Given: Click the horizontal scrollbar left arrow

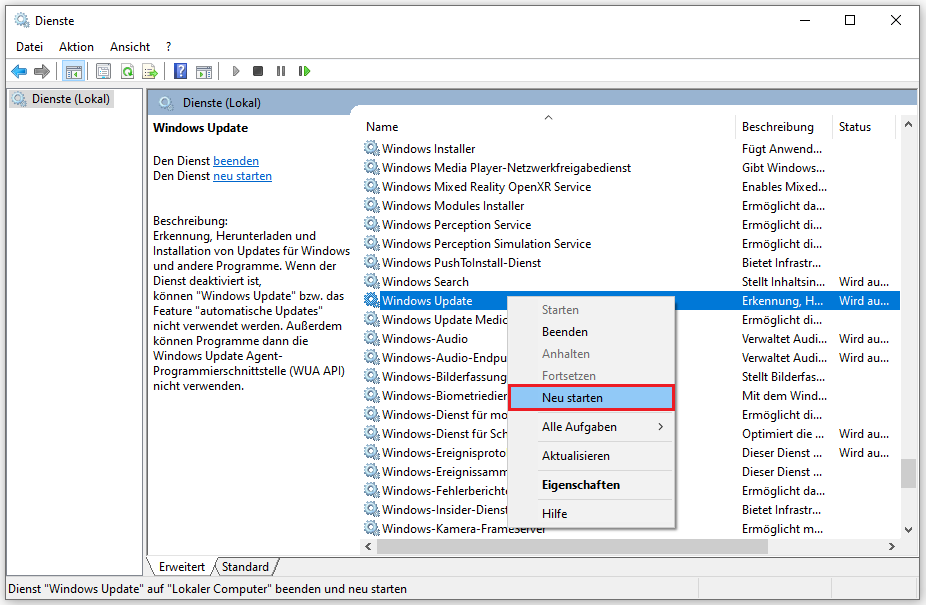Looking at the screenshot, I should click(369, 547).
